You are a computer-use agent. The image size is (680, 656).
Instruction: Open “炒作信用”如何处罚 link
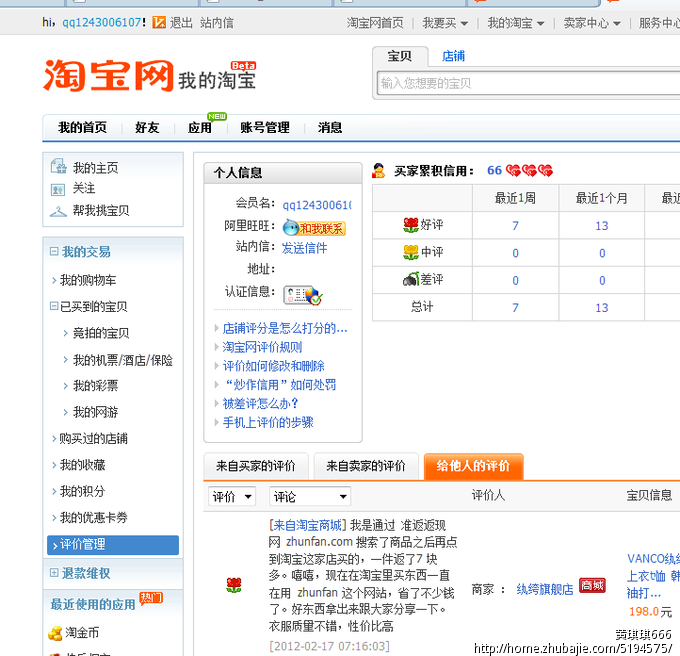280,385
